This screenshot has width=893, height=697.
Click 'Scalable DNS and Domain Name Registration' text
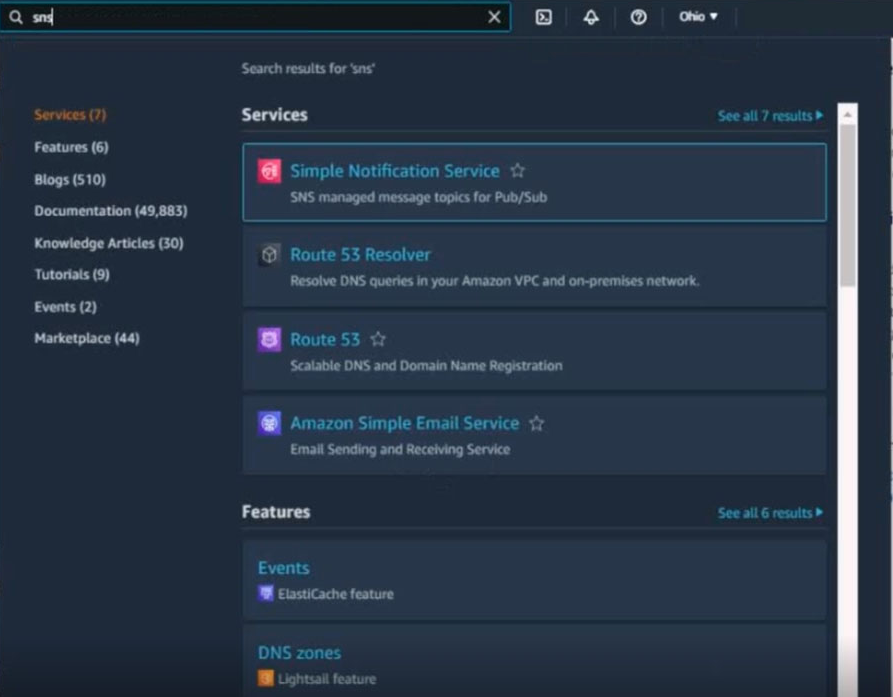(427, 366)
